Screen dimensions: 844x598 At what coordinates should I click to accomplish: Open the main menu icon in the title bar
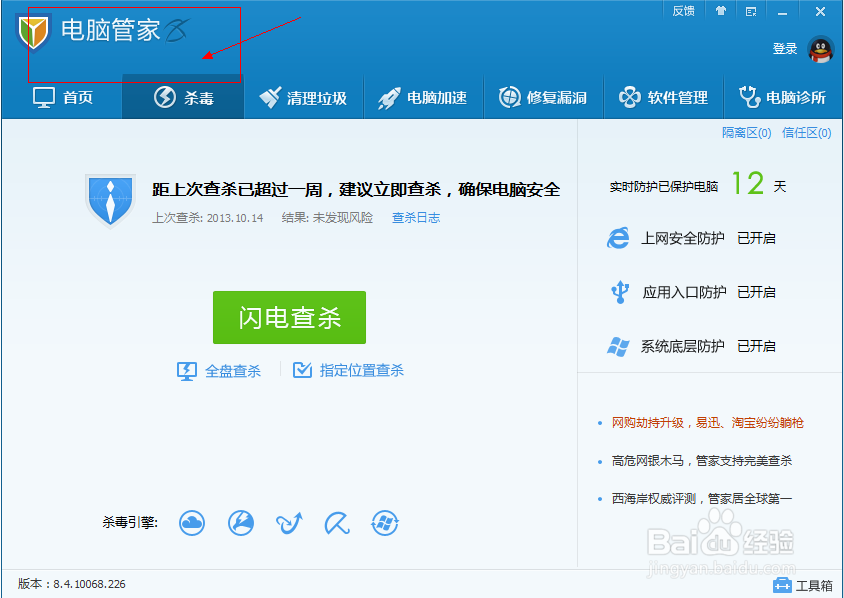pos(751,11)
